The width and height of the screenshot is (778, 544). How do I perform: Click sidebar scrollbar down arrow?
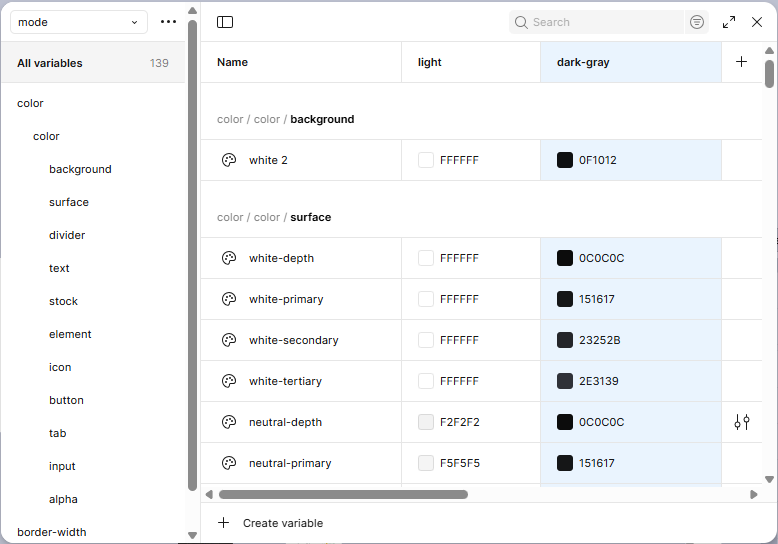pyautogui.click(x=193, y=535)
